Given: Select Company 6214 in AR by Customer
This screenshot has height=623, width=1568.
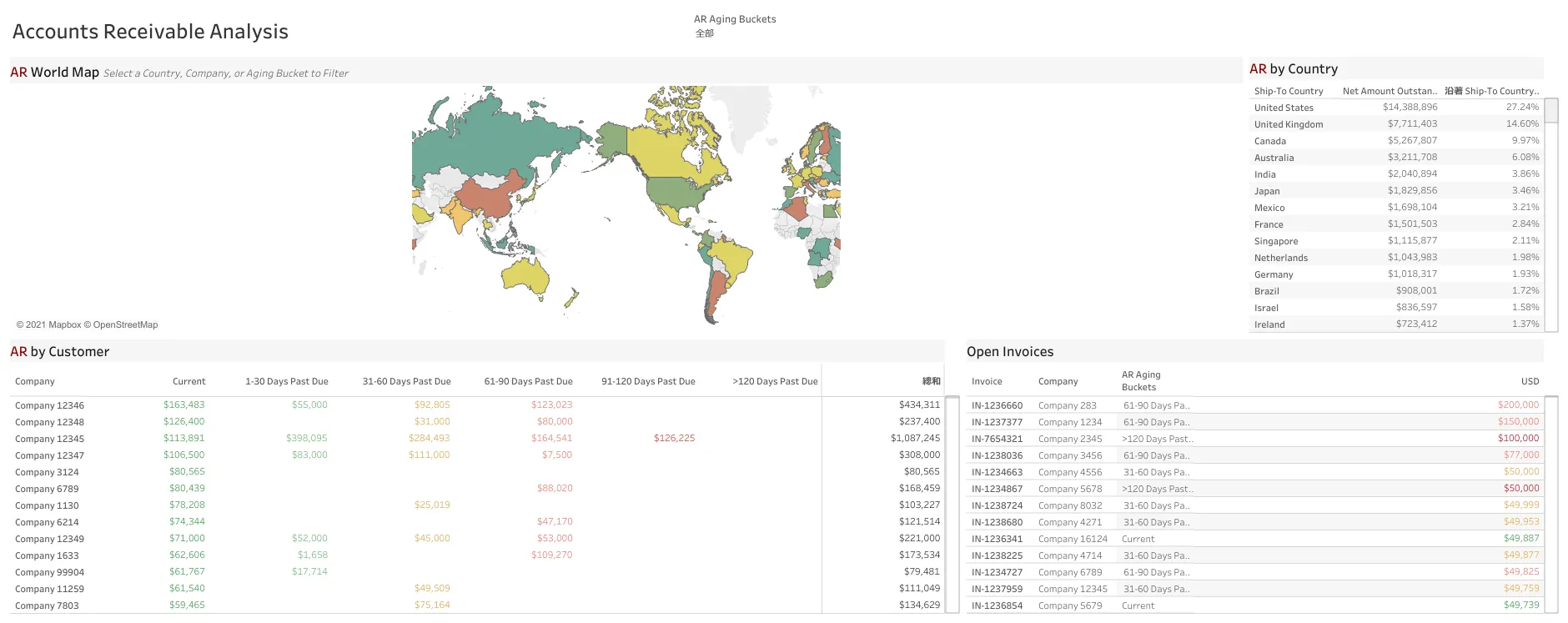Looking at the screenshot, I should (47, 522).
